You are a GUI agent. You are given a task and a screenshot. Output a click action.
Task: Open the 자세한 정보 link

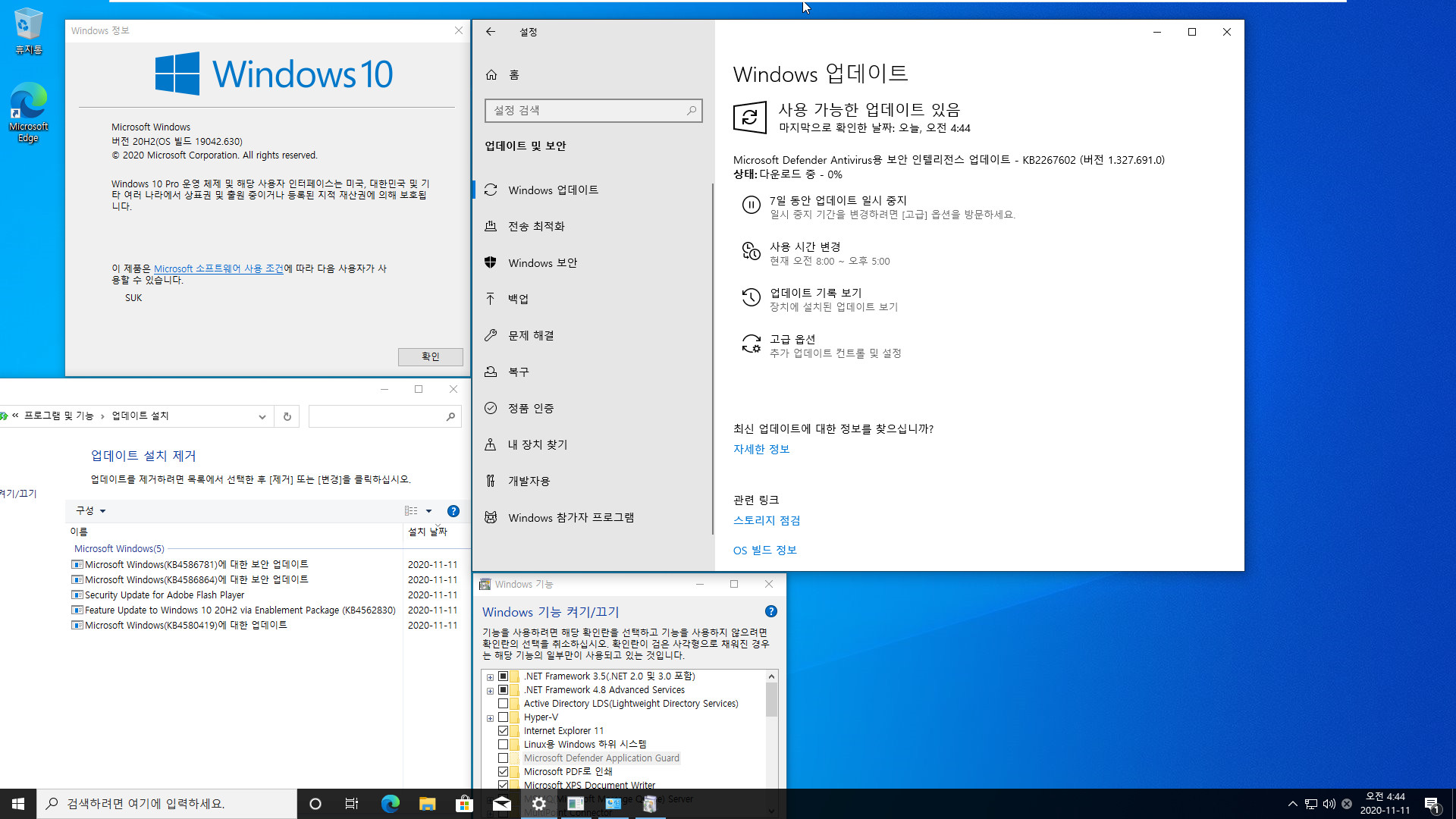[761, 450]
